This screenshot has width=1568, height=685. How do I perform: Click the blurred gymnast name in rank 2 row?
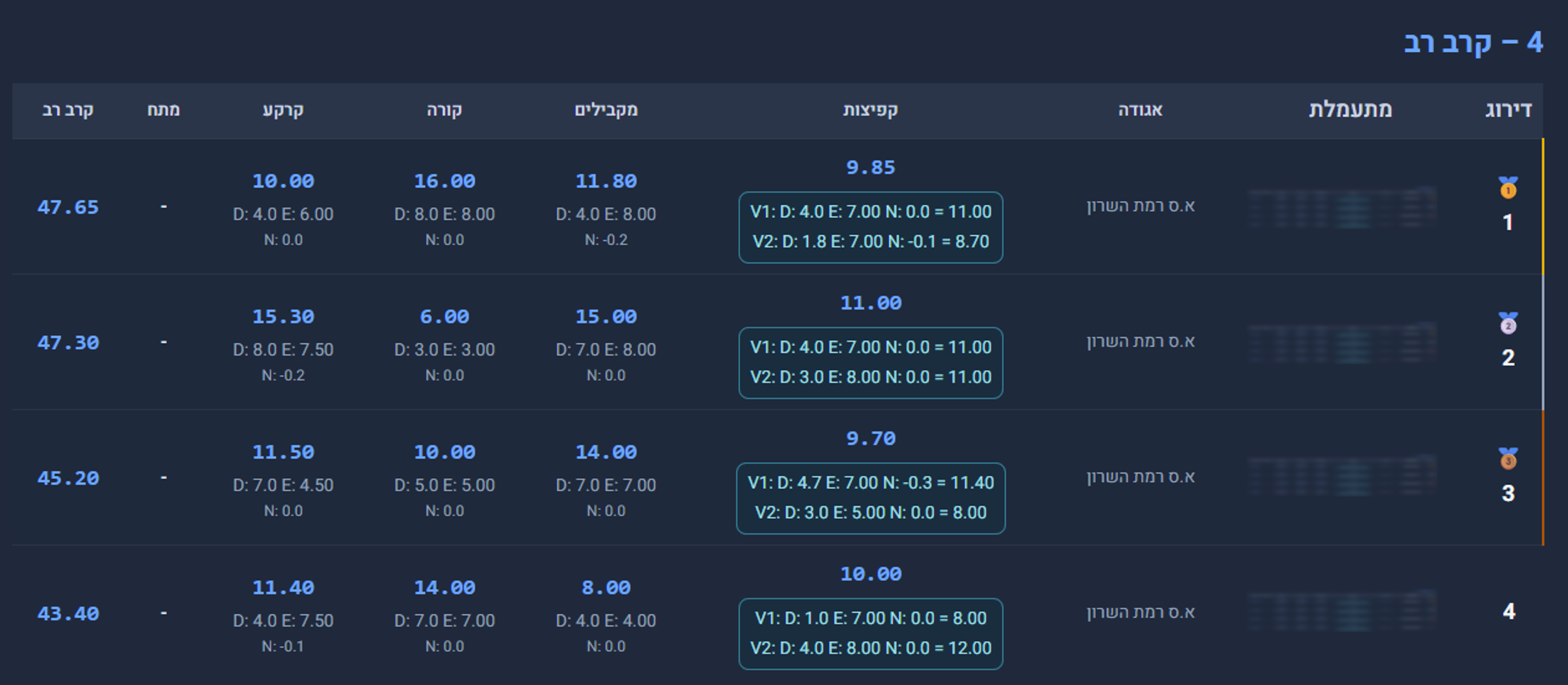[x=1342, y=343]
